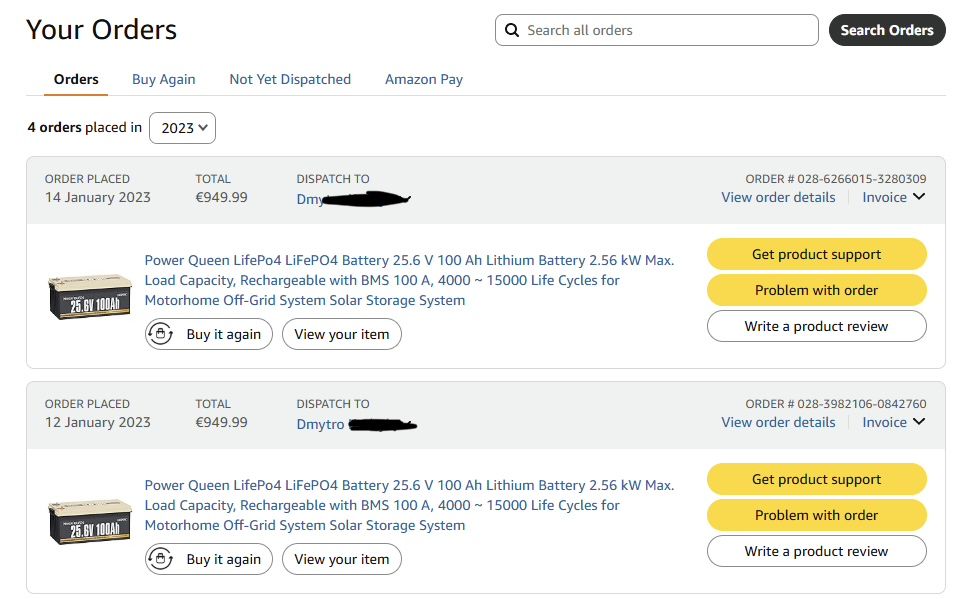Viewport: 960px width, 599px height.
Task: Click Buy it again icon for January 14 order
Action: (x=161, y=334)
